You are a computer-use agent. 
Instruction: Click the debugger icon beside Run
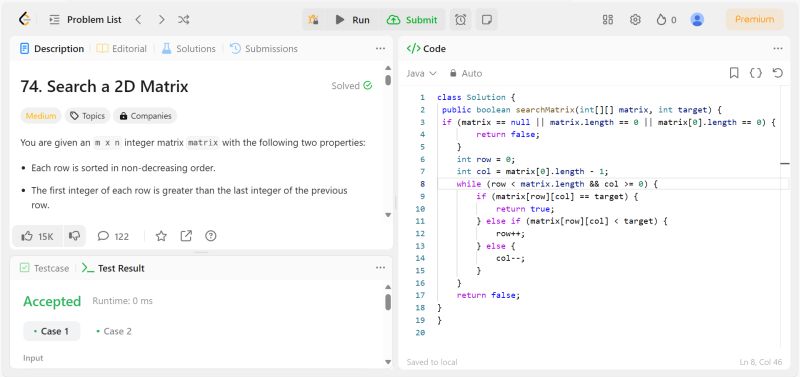click(x=313, y=20)
